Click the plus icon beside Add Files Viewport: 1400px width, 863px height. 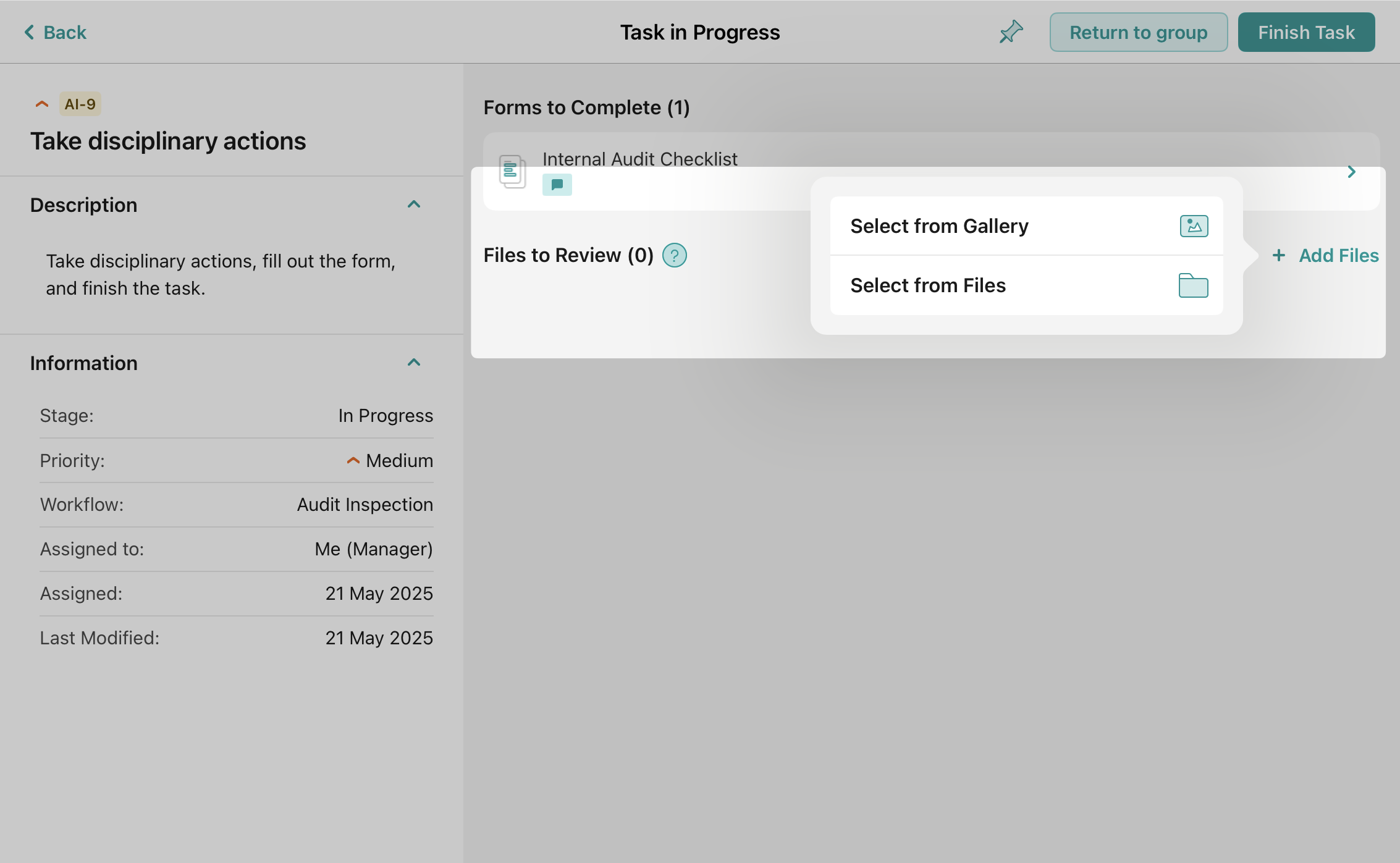[1279, 255]
